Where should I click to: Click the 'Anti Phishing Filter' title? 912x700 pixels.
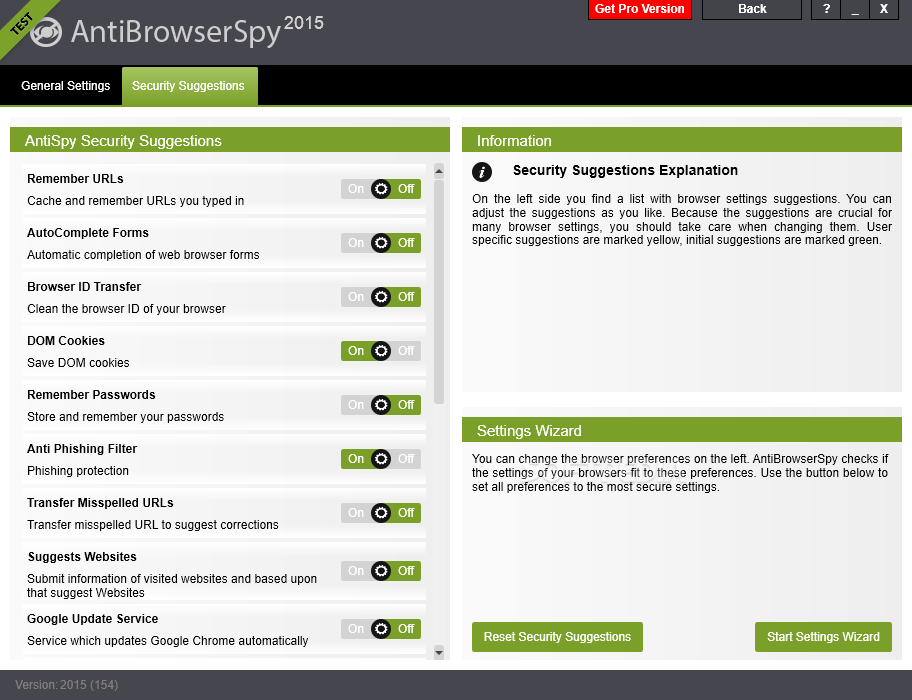tap(82, 449)
